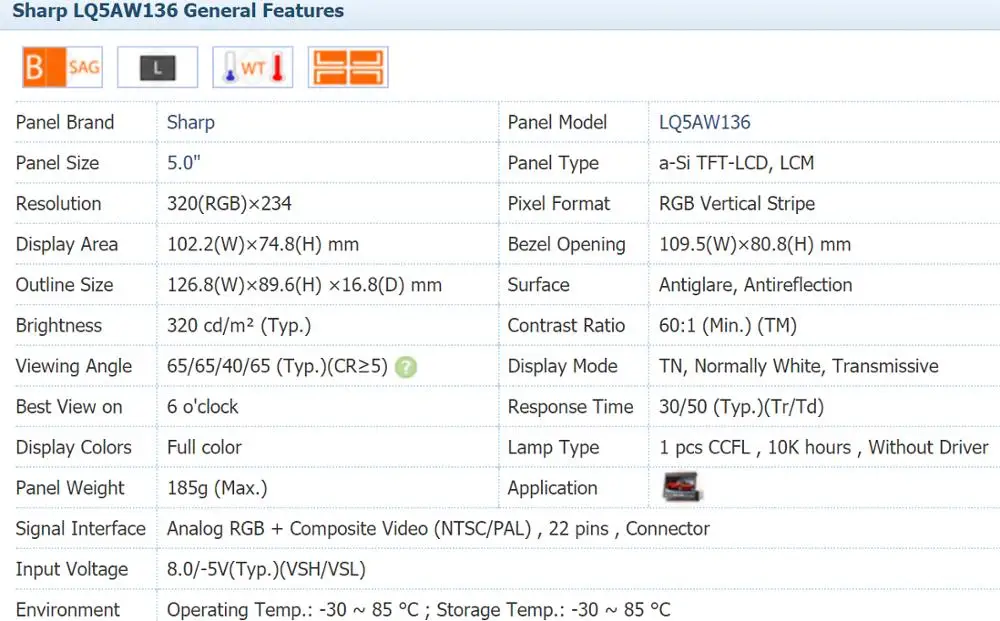Click the 1 pcs CCFL, 10K hours value
Viewport: 1000px width, 621px height.
(x=824, y=448)
